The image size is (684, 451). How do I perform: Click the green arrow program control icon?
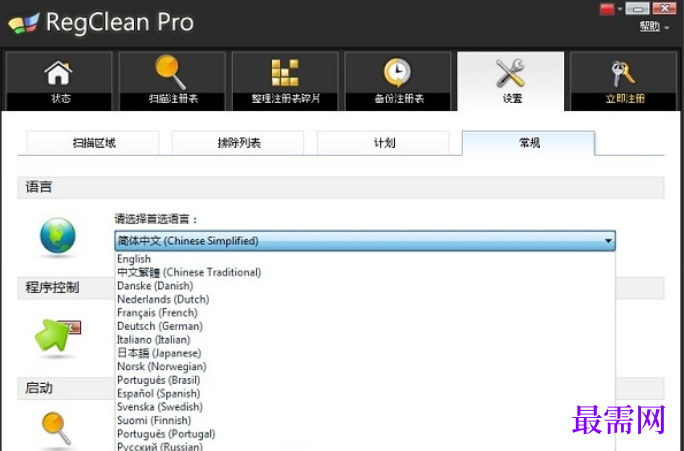[57, 335]
